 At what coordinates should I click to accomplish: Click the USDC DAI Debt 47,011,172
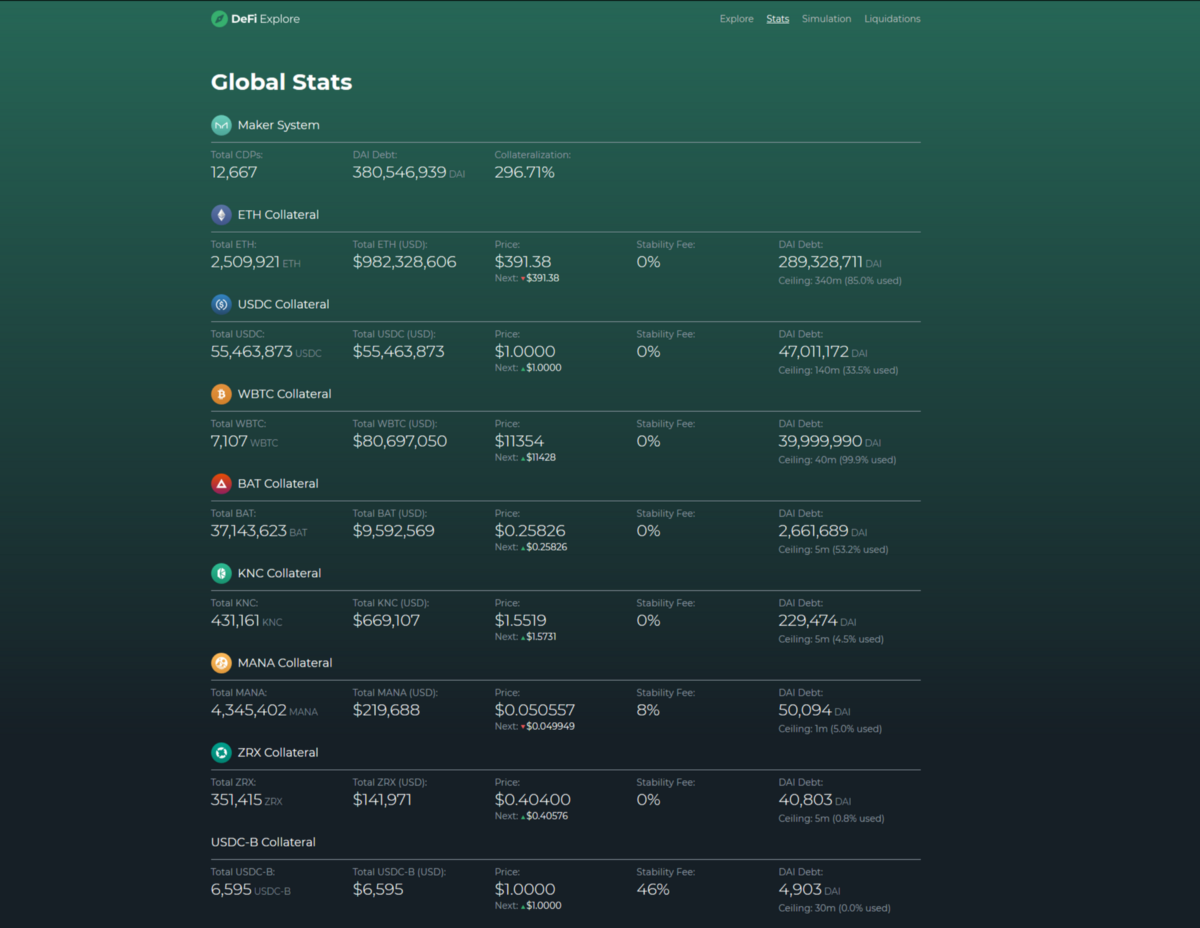pos(814,352)
